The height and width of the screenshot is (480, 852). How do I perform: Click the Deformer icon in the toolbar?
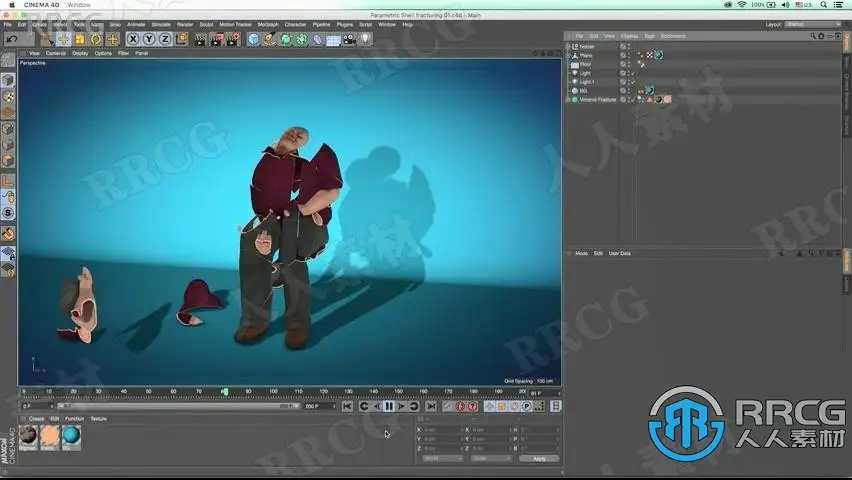317,39
